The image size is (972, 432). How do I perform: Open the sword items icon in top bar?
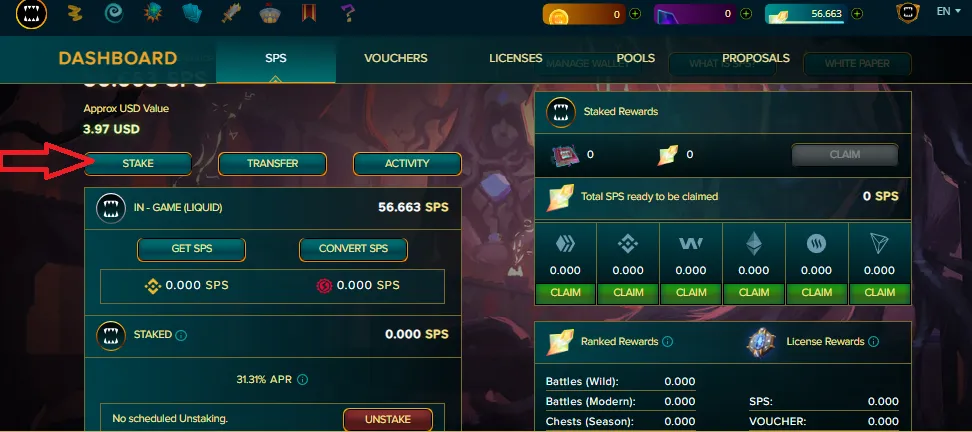[x=231, y=12]
